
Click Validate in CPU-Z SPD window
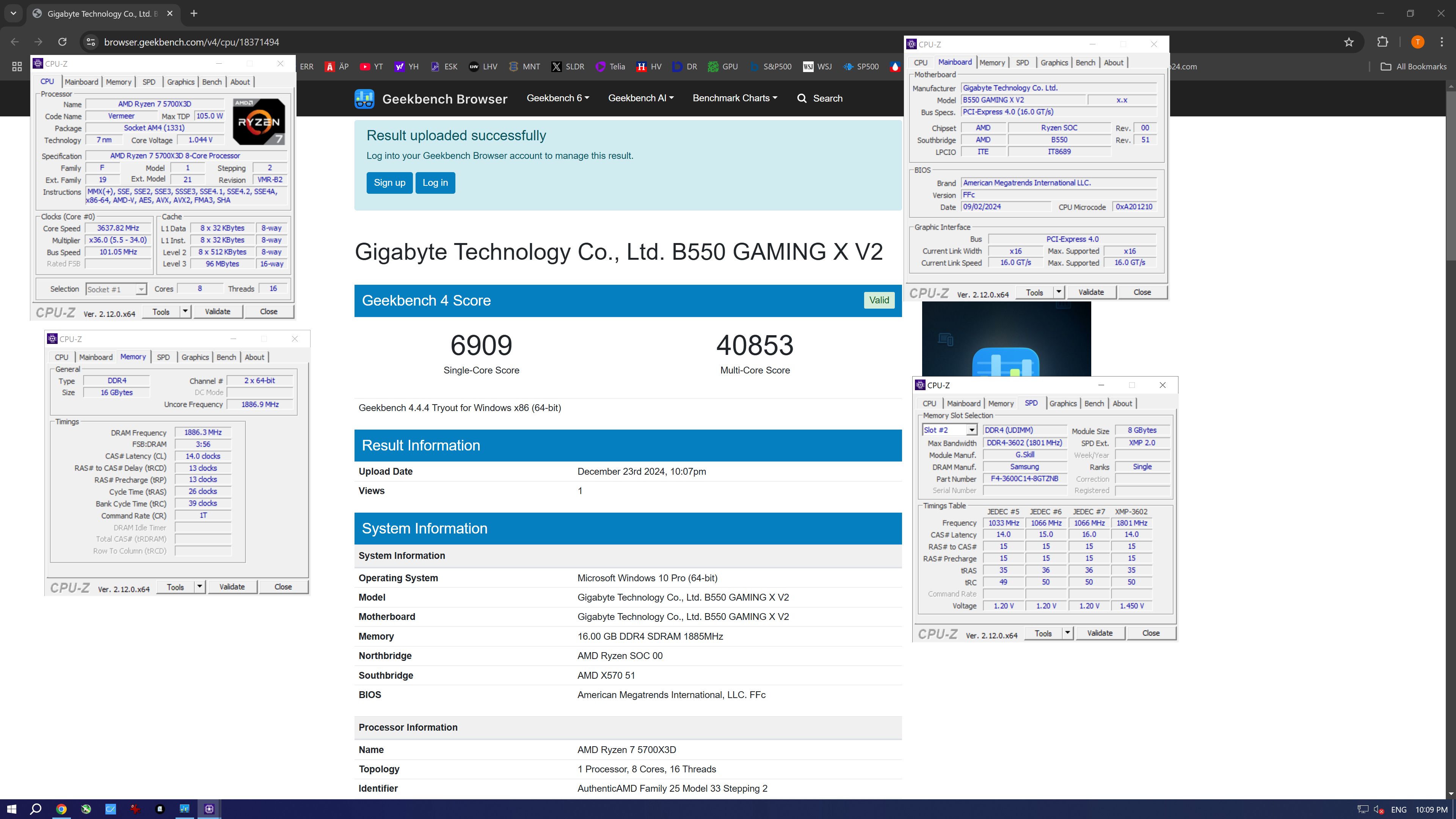[1100, 633]
